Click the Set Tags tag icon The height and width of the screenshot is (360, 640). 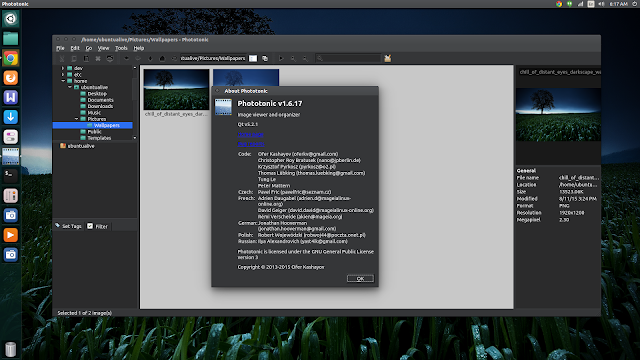pyautogui.click(x=58, y=225)
